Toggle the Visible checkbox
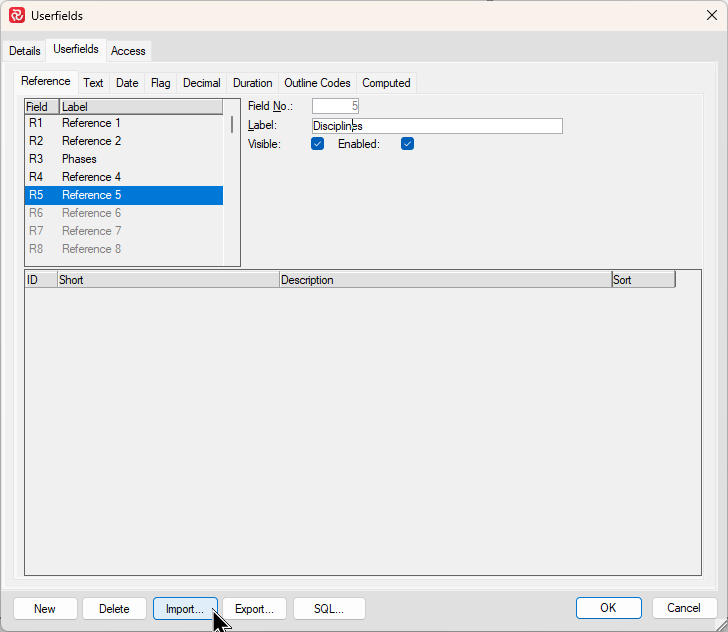728x632 pixels. [x=318, y=144]
